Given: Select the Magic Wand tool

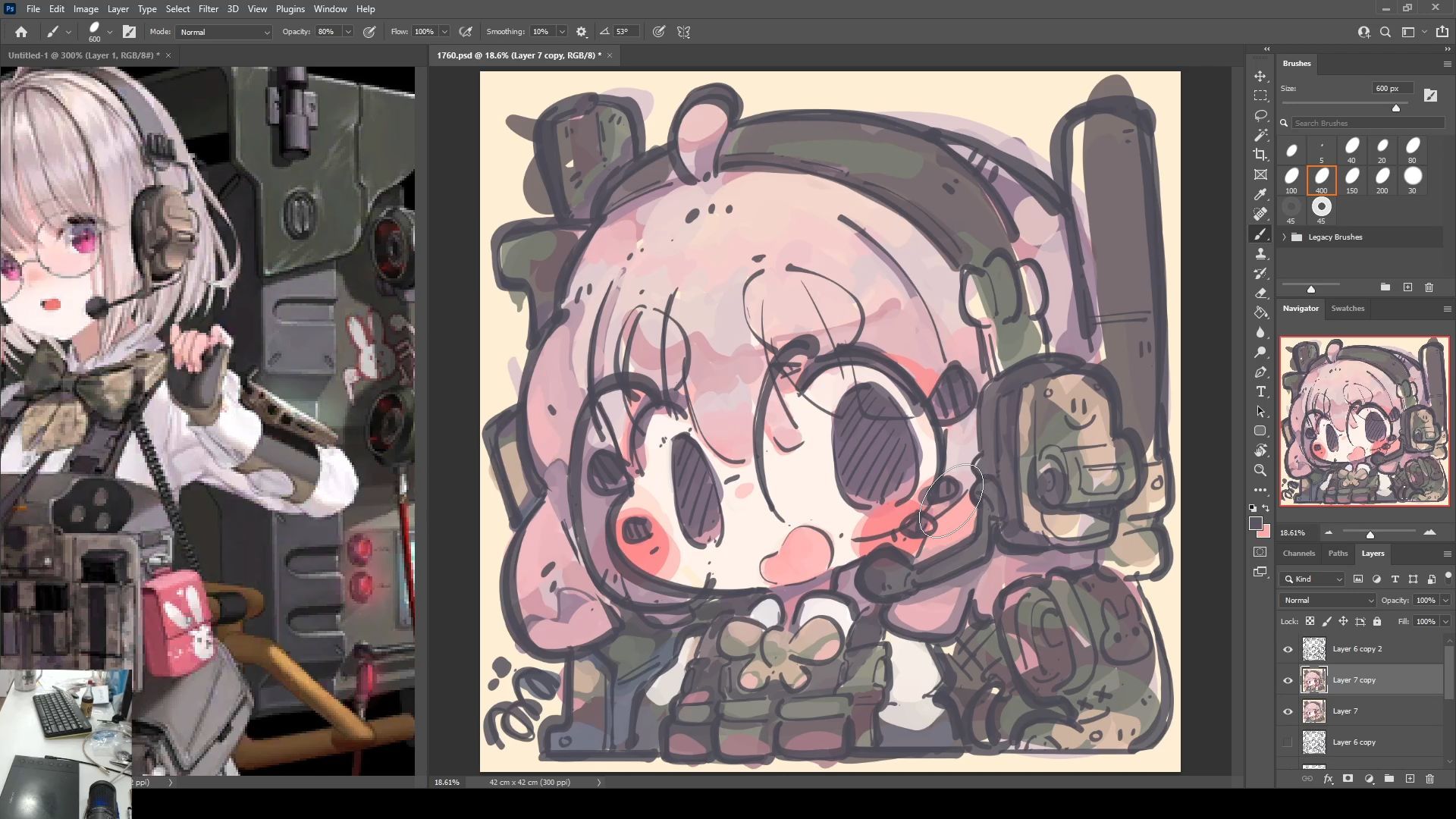Looking at the screenshot, I should click(x=1260, y=136).
